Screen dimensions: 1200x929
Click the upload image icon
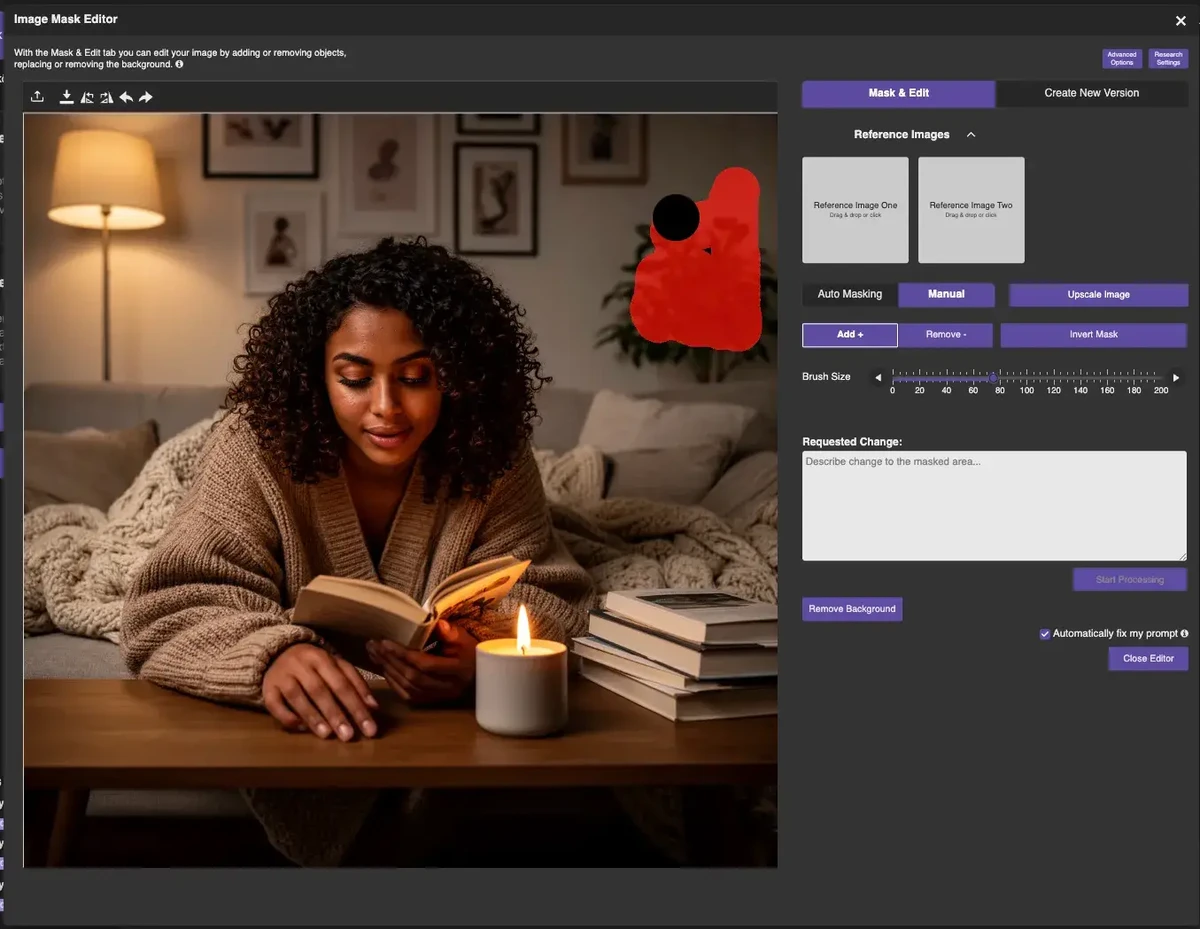pos(37,97)
